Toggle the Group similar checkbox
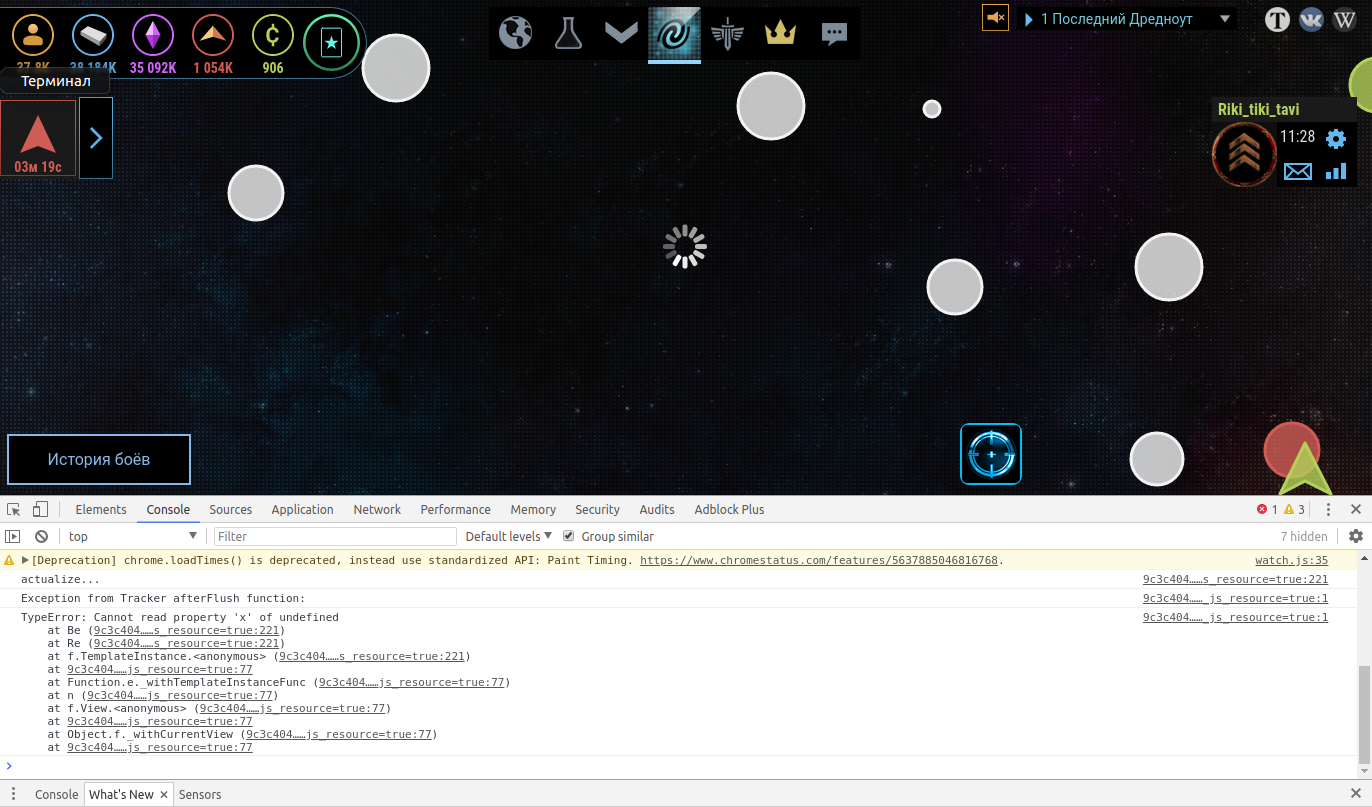 coord(569,536)
